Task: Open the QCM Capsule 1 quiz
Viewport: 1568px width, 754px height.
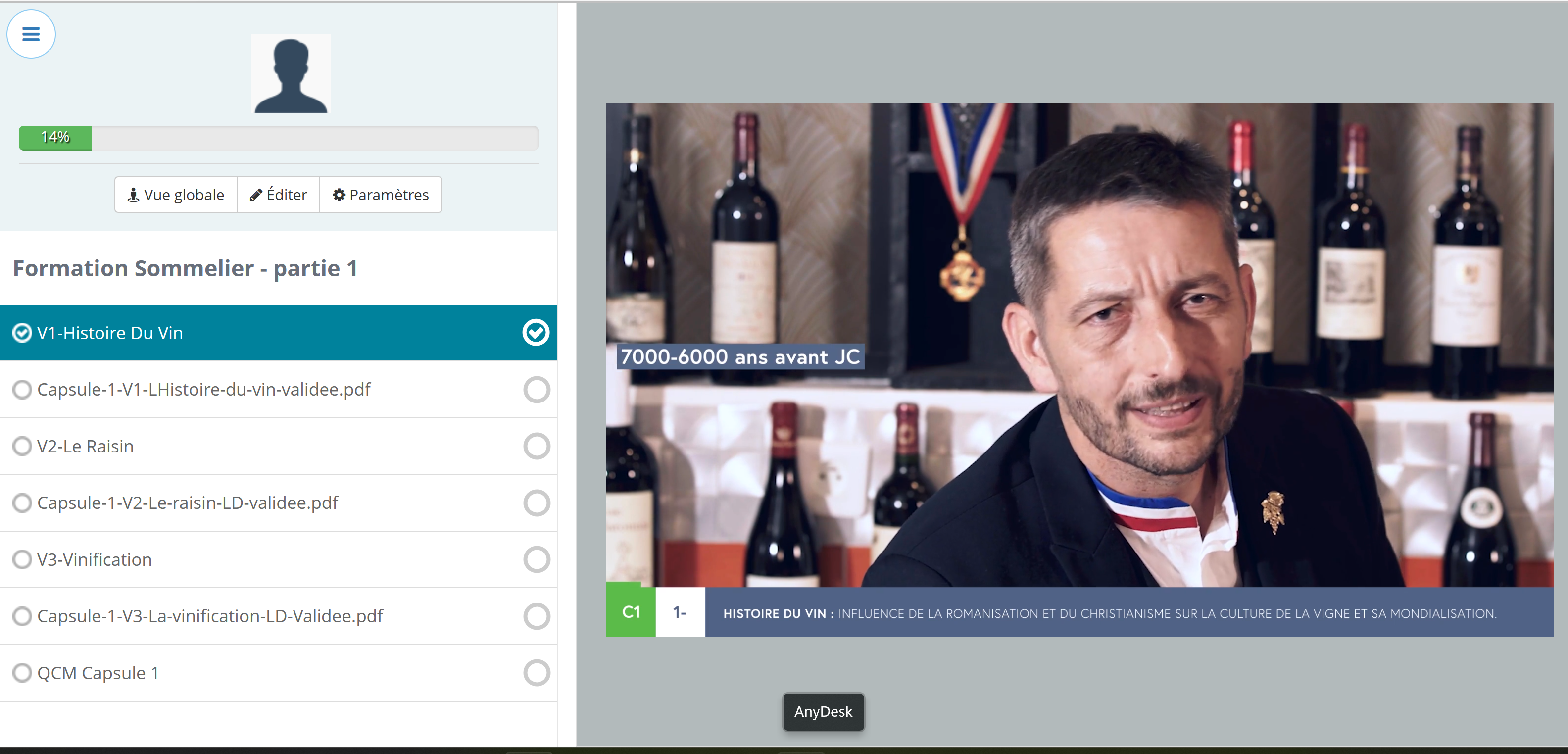Action: click(x=98, y=673)
